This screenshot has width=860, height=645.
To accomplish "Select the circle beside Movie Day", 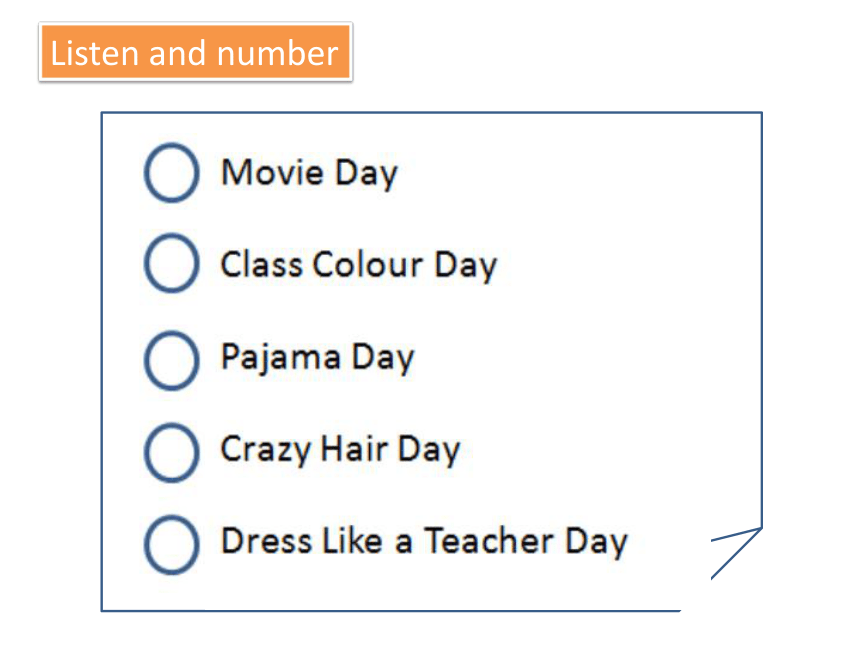I will coord(171,173).
